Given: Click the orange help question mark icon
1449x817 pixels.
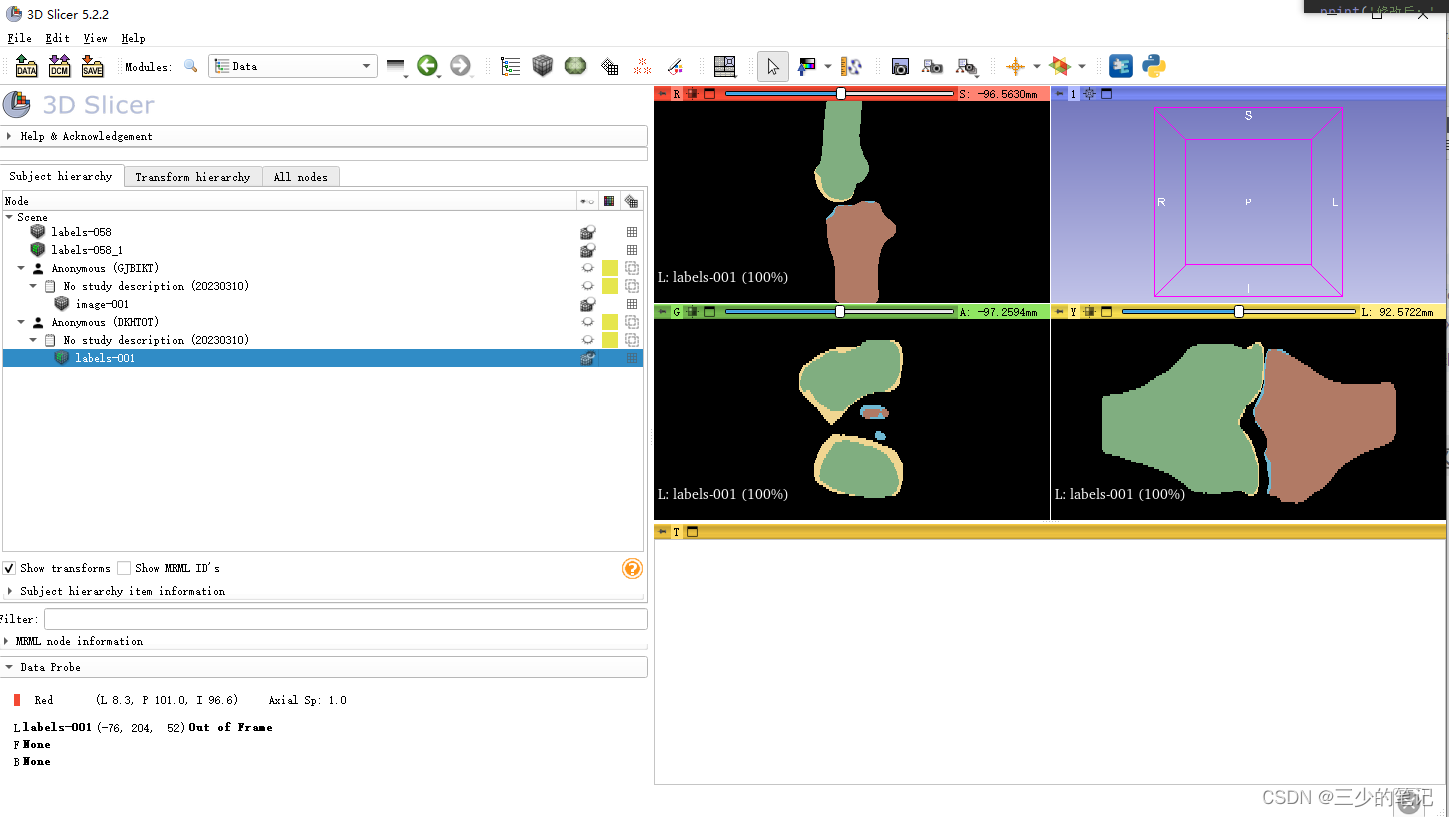Looking at the screenshot, I should [x=632, y=568].
